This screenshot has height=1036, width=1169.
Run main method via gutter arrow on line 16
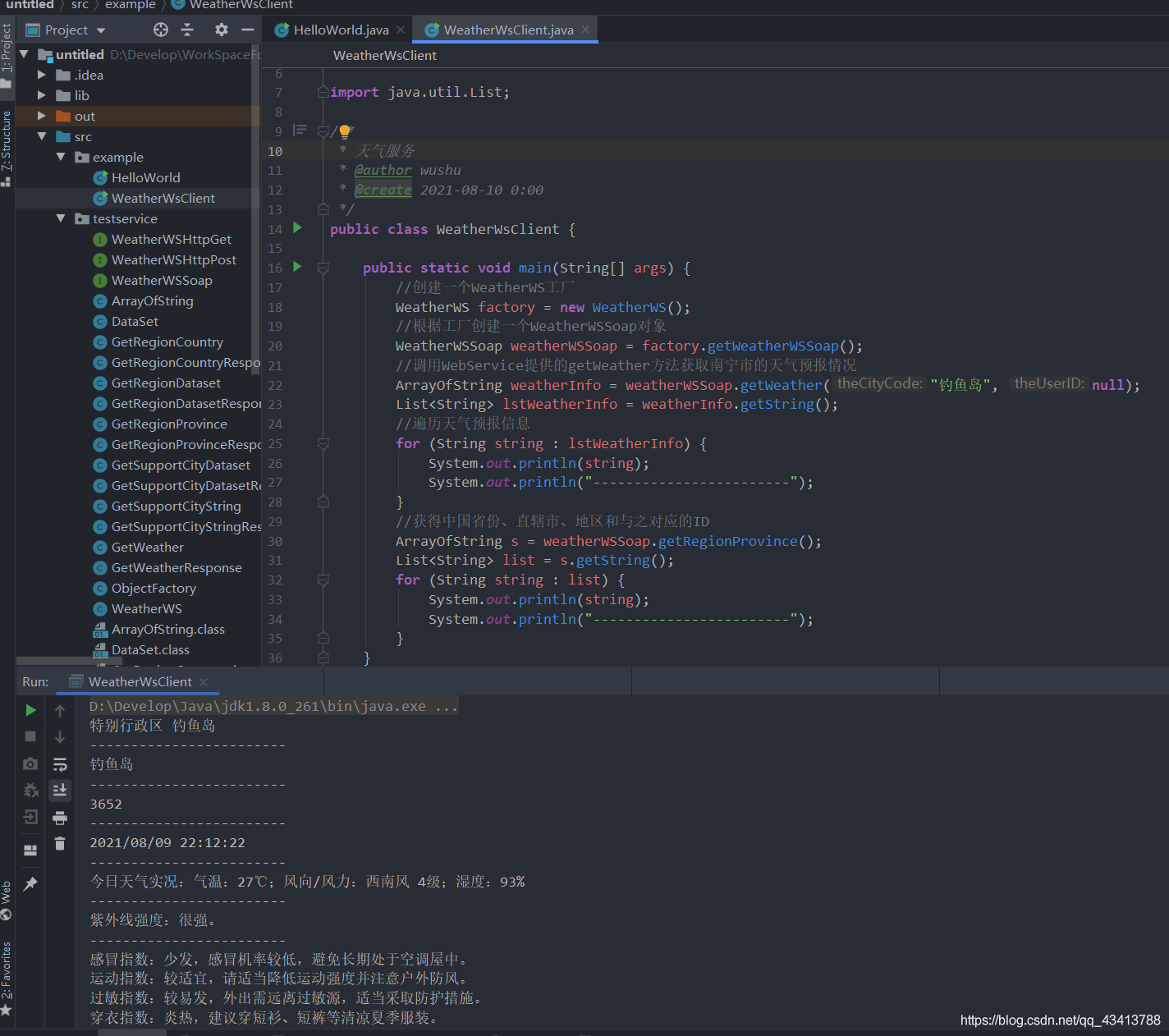[x=297, y=267]
